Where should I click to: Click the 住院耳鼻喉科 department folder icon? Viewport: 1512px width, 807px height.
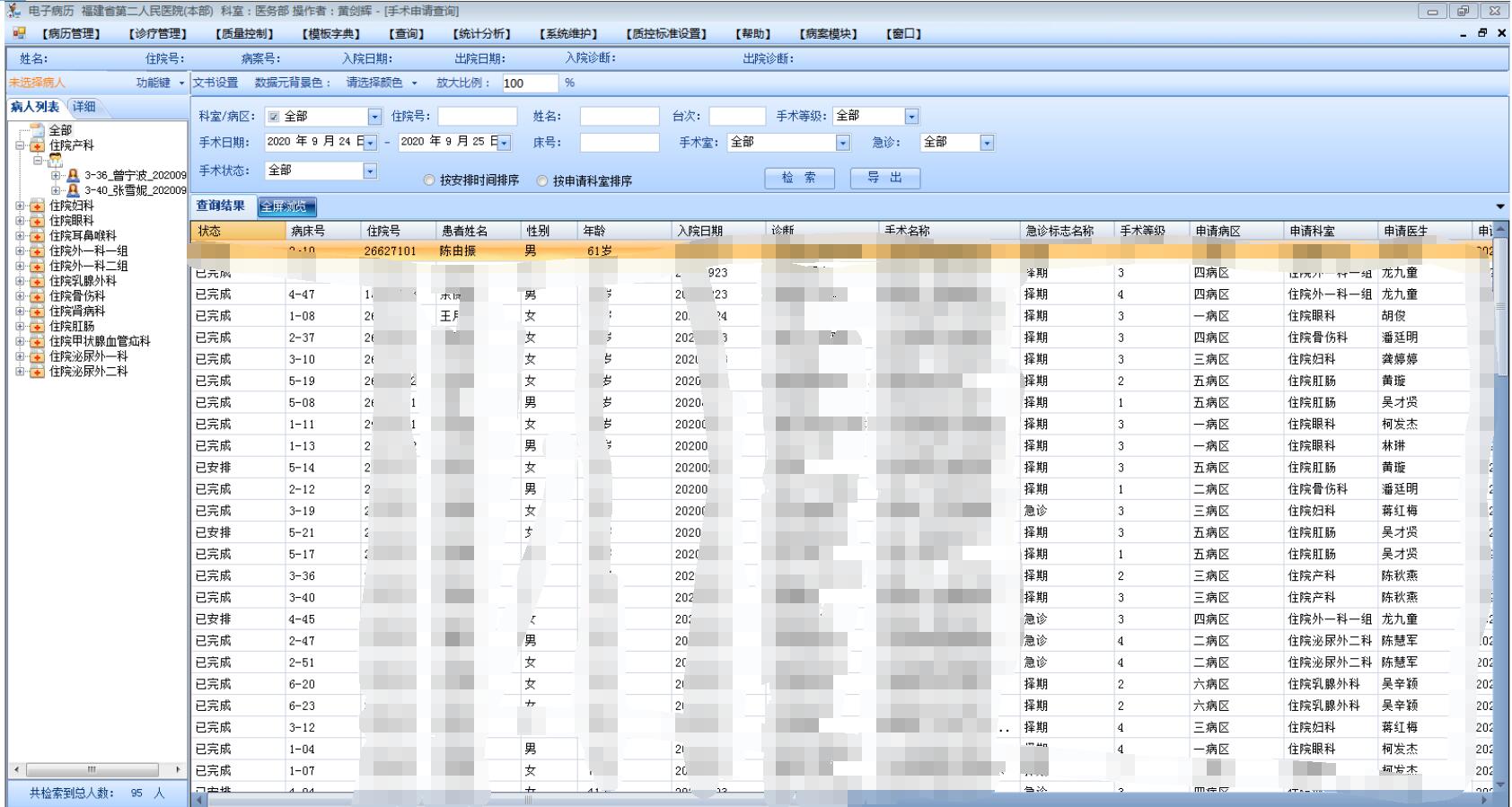(x=37, y=236)
